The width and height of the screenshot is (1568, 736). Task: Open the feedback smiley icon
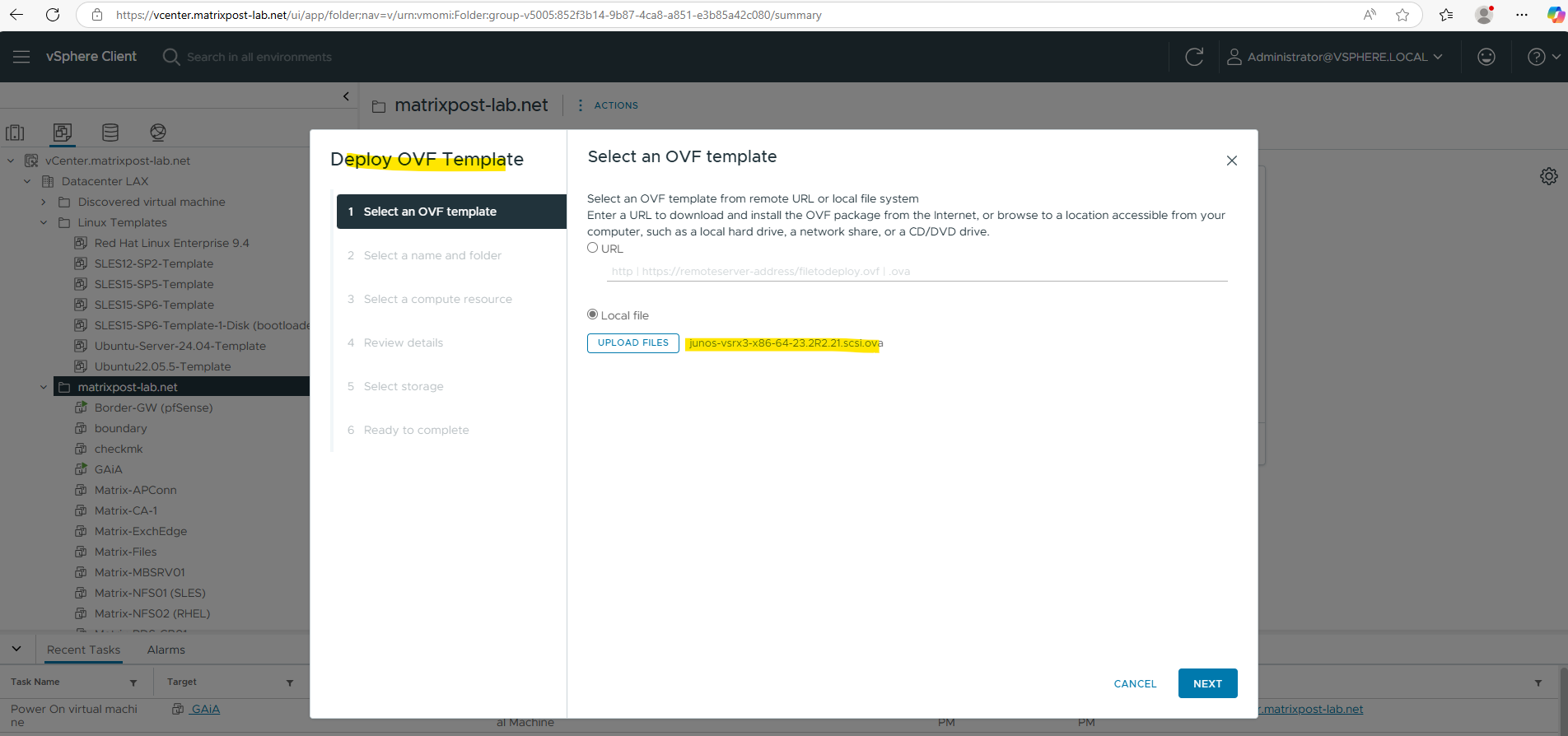click(1486, 57)
